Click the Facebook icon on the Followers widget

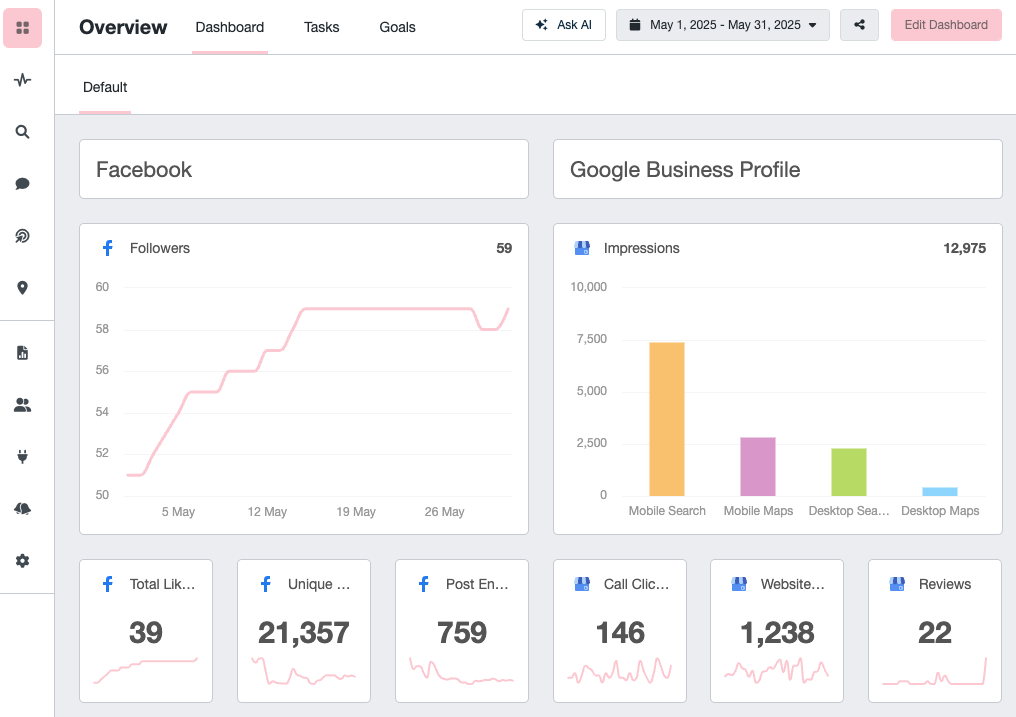click(106, 248)
